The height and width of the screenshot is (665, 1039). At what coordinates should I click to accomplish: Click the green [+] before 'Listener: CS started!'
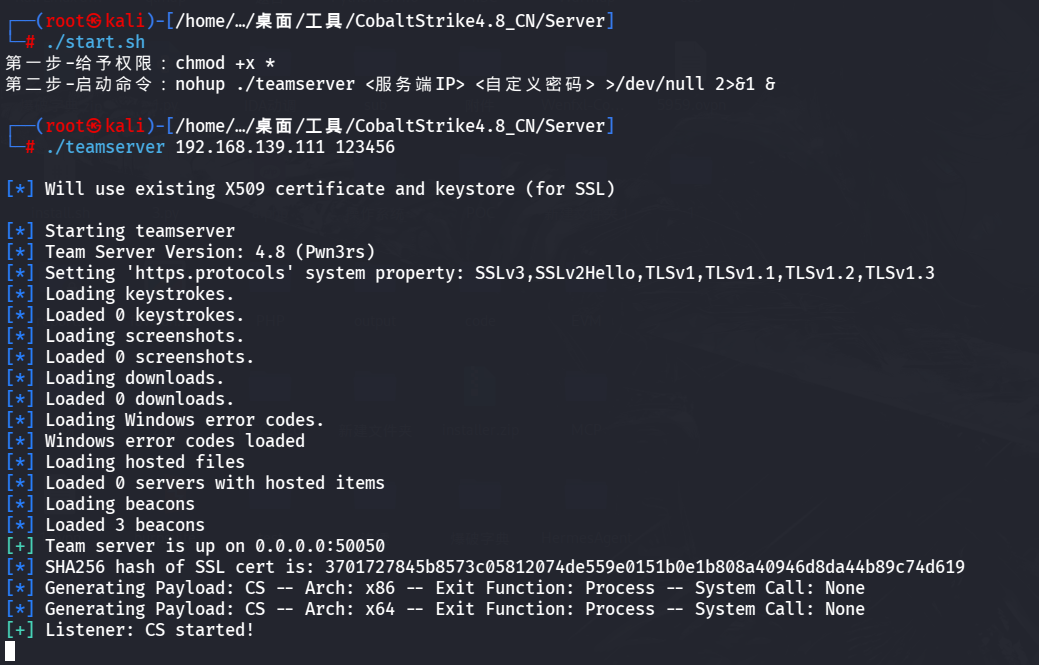(x=20, y=630)
